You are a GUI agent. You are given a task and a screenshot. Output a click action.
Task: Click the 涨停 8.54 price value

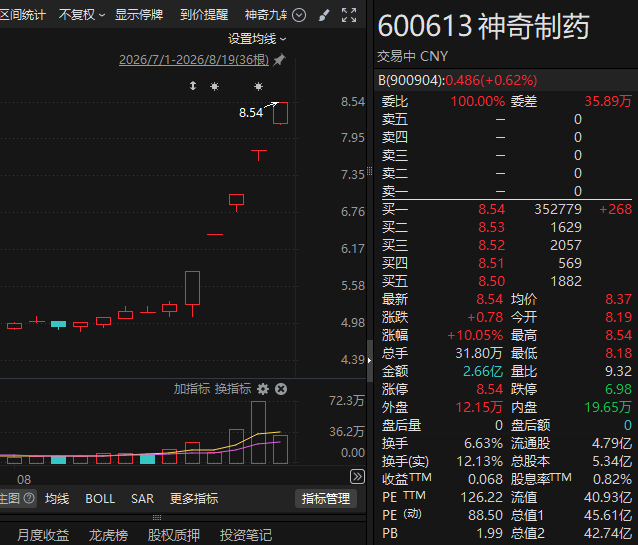[x=490, y=389]
